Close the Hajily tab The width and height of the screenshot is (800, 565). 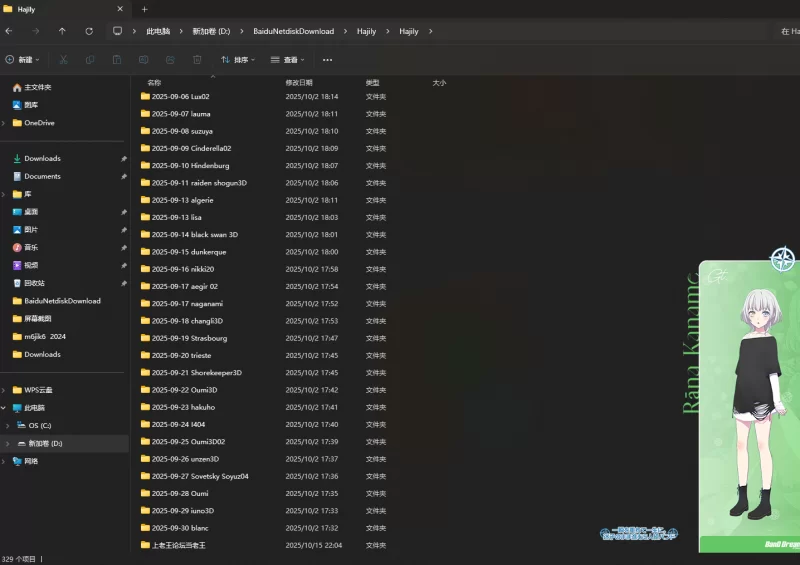tap(120, 9)
